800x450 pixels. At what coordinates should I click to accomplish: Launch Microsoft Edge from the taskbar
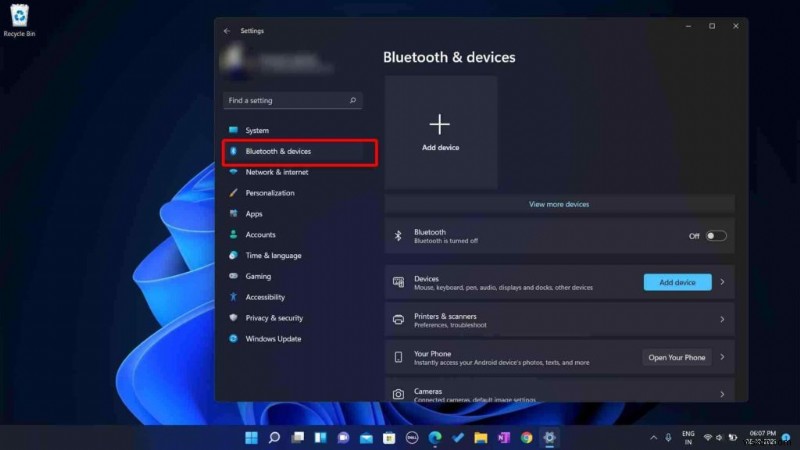435,437
